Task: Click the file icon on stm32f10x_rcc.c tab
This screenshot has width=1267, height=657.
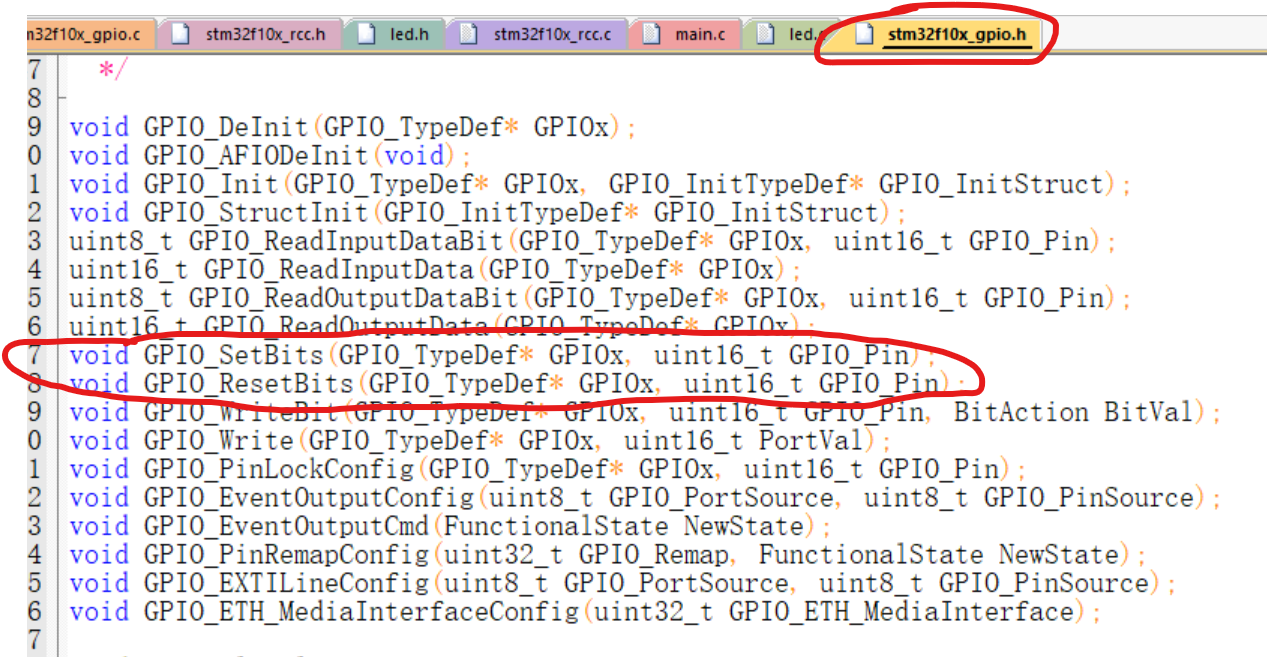Action: coord(469,35)
